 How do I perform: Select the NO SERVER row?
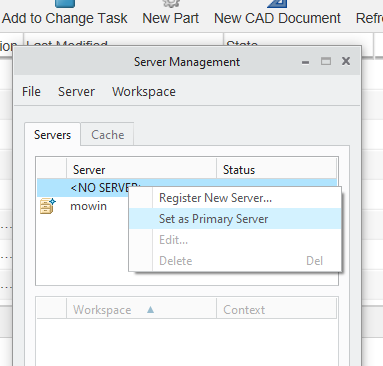[x=83, y=188]
